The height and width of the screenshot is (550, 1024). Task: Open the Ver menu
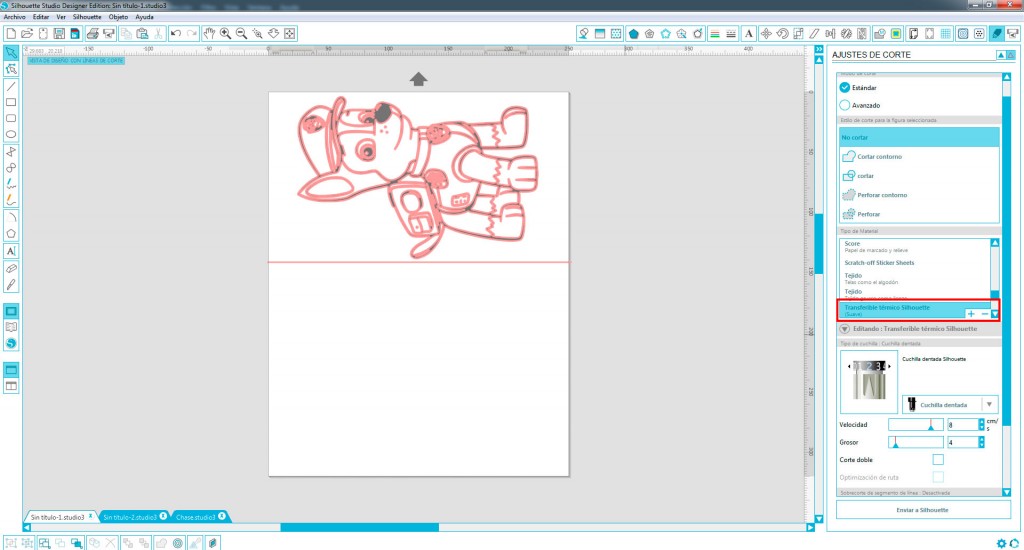61,17
